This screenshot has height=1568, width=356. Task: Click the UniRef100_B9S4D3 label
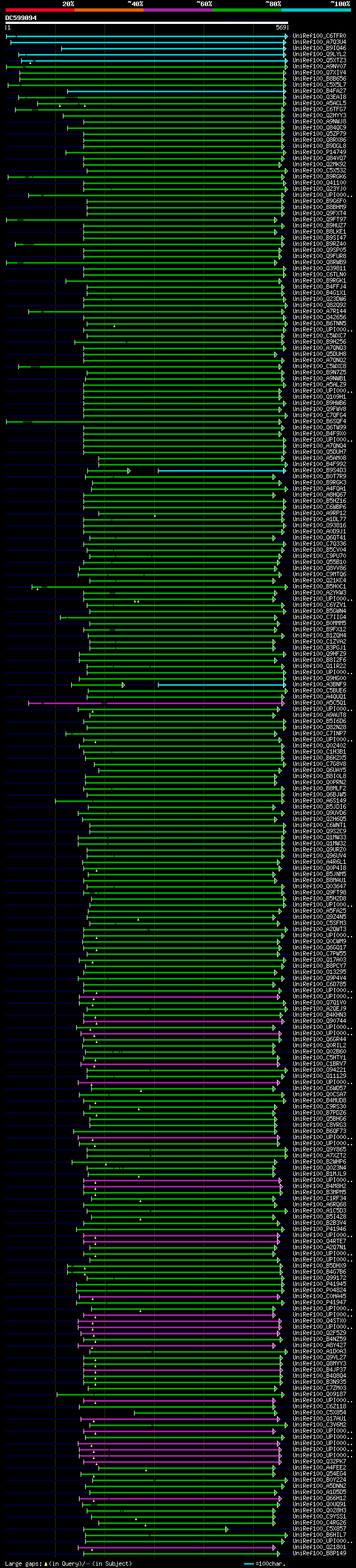click(319, 470)
